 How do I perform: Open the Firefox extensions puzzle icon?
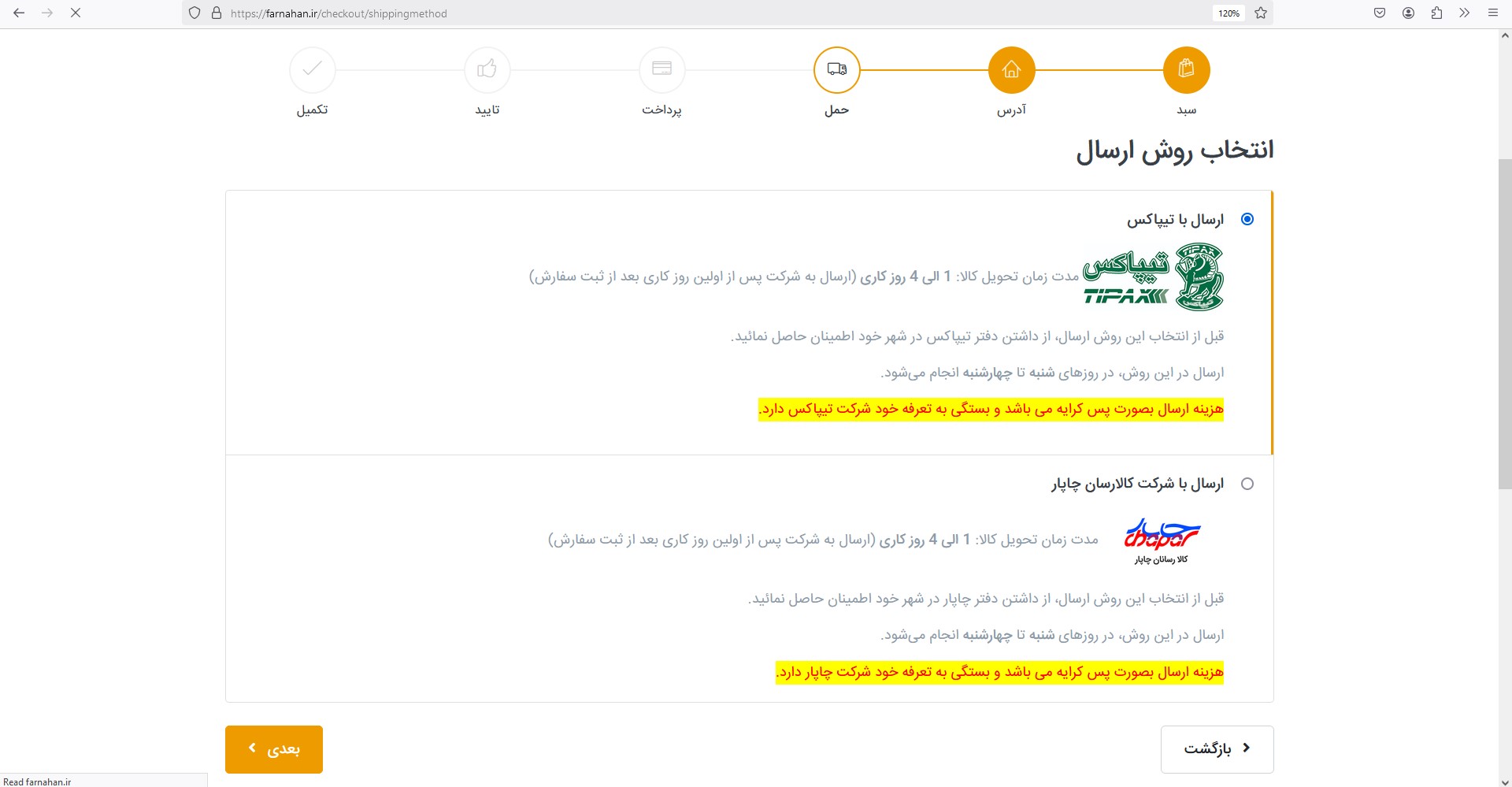click(x=1436, y=13)
